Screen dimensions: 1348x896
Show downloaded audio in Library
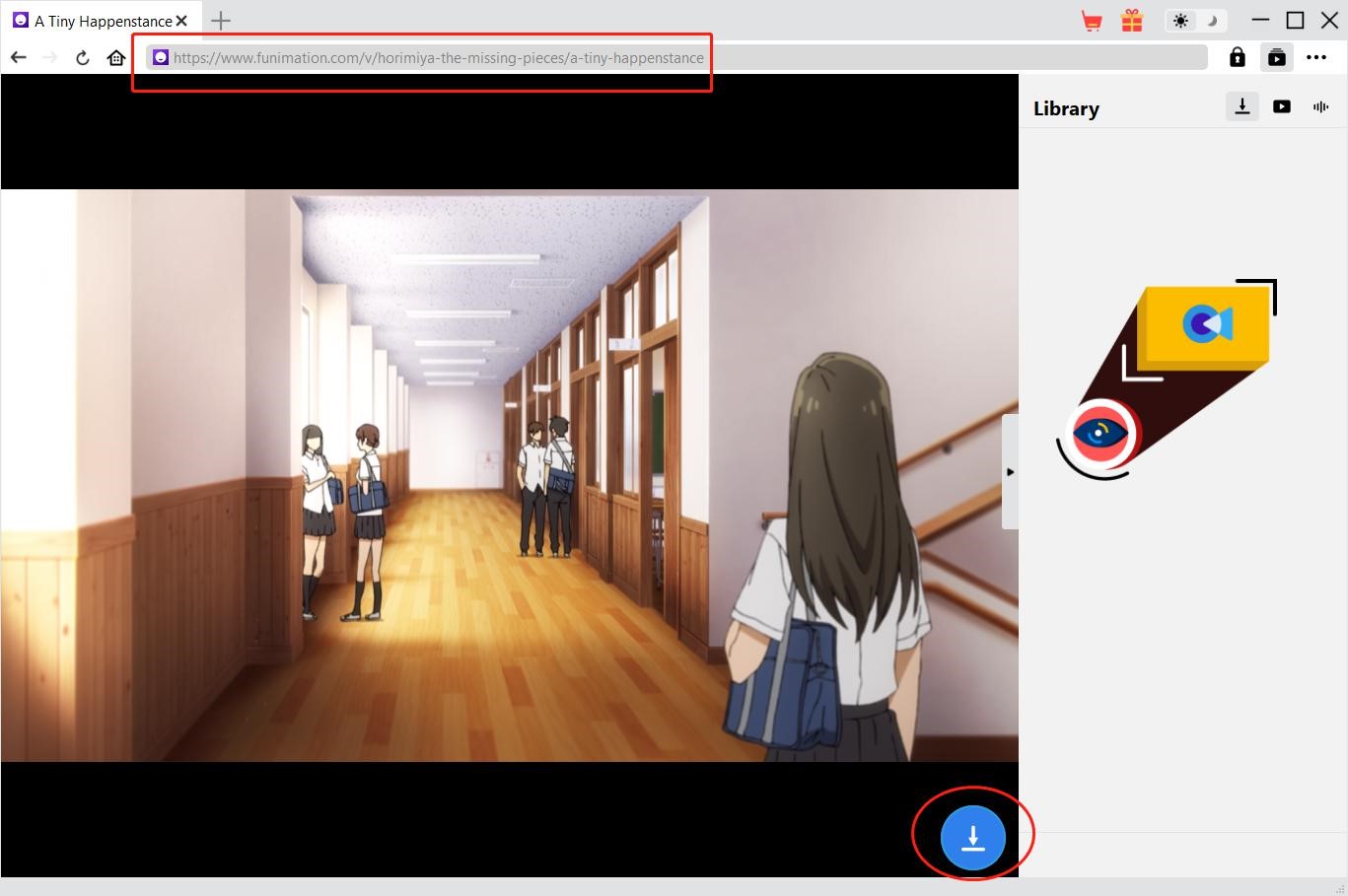tap(1320, 106)
